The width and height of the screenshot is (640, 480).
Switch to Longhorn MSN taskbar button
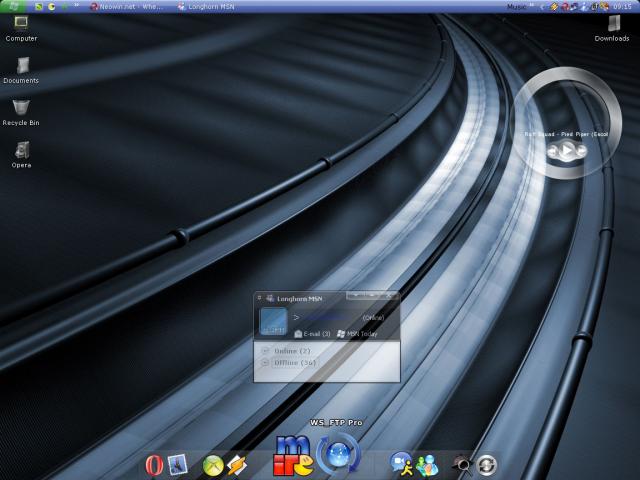206,6
